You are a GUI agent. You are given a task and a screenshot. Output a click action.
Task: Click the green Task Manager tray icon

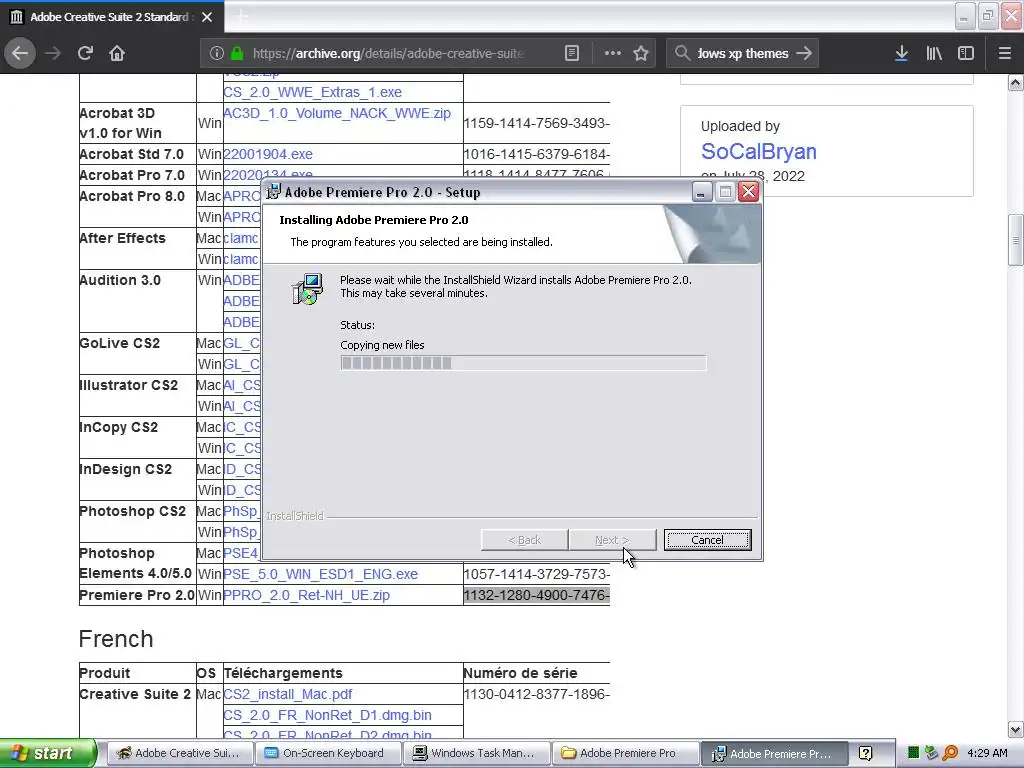point(914,753)
